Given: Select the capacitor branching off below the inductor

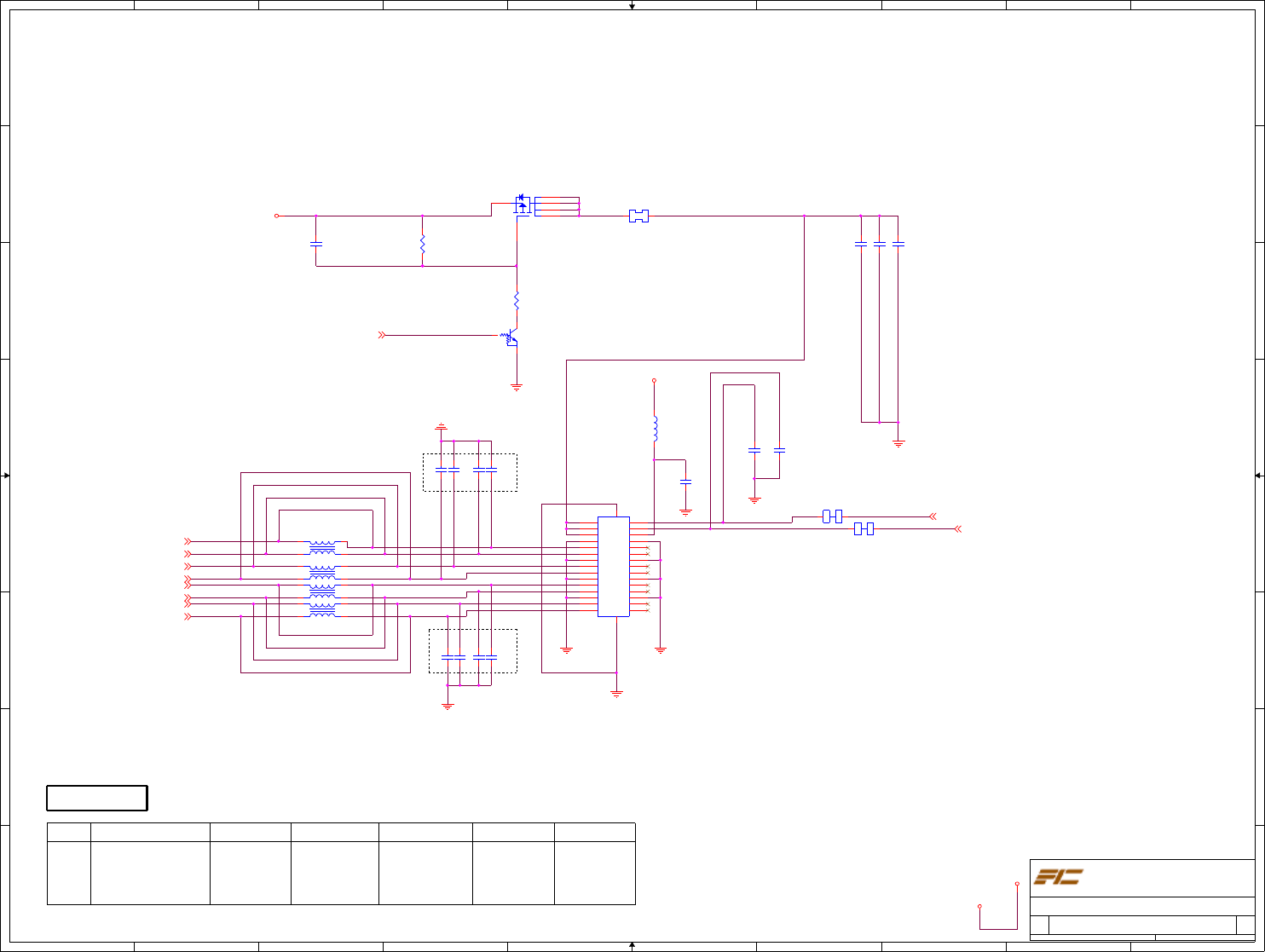Looking at the screenshot, I should pos(685,482).
